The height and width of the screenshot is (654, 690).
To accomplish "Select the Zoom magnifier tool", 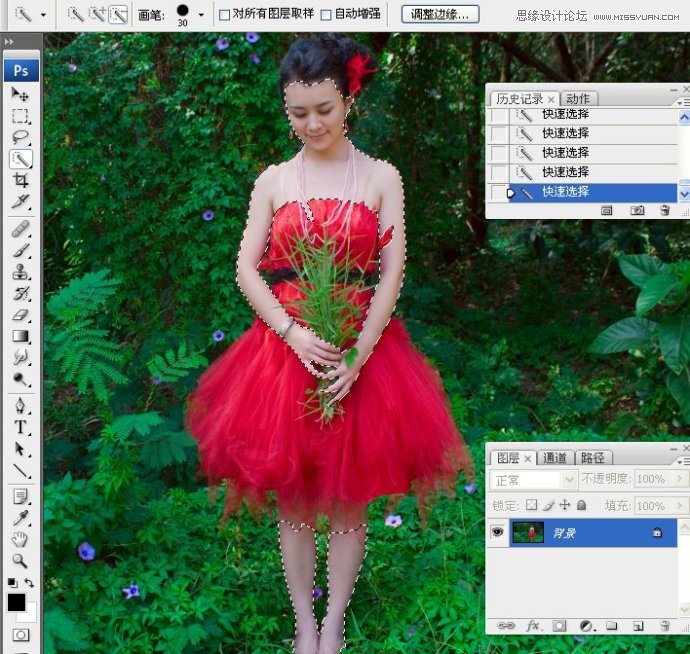I will [20, 561].
